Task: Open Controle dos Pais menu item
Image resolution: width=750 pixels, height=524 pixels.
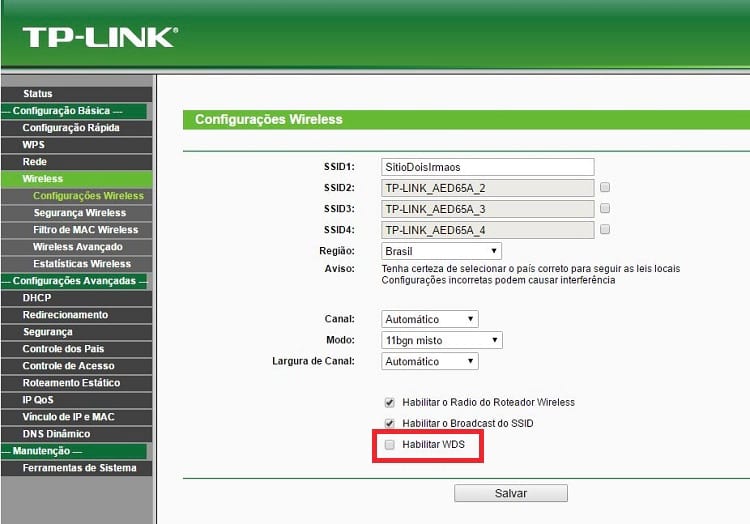Action: pyautogui.click(x=77, y=349)
